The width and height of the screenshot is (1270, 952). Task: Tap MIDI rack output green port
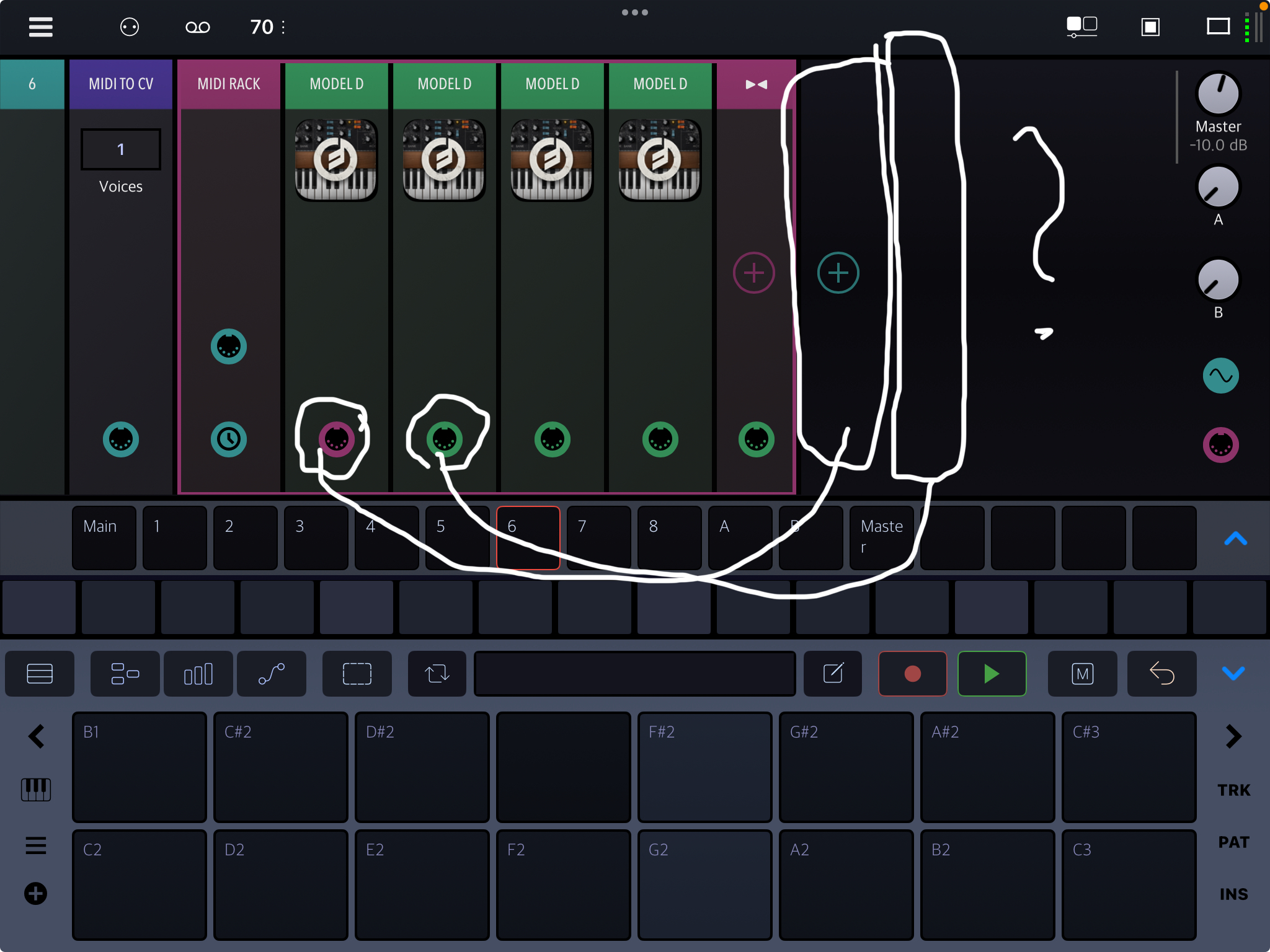tap(757, 439)
